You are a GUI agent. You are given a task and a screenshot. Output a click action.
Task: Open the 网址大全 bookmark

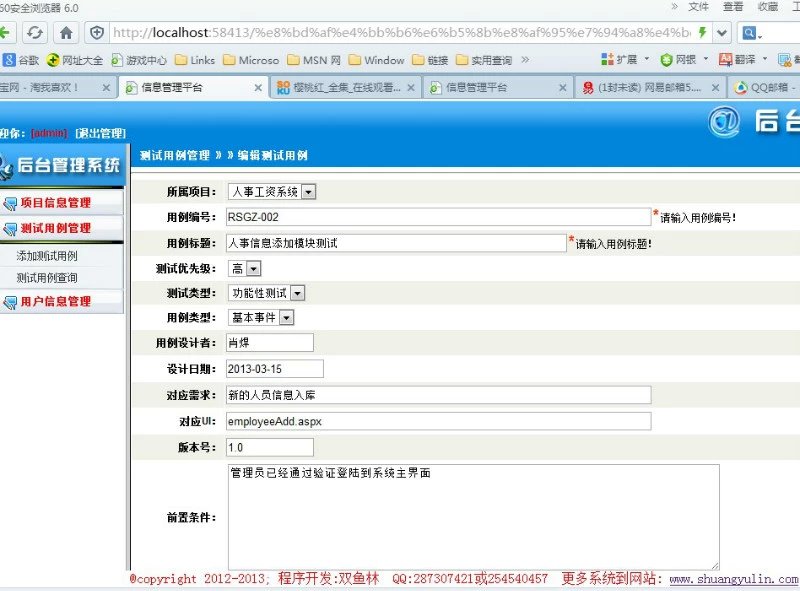74,60
